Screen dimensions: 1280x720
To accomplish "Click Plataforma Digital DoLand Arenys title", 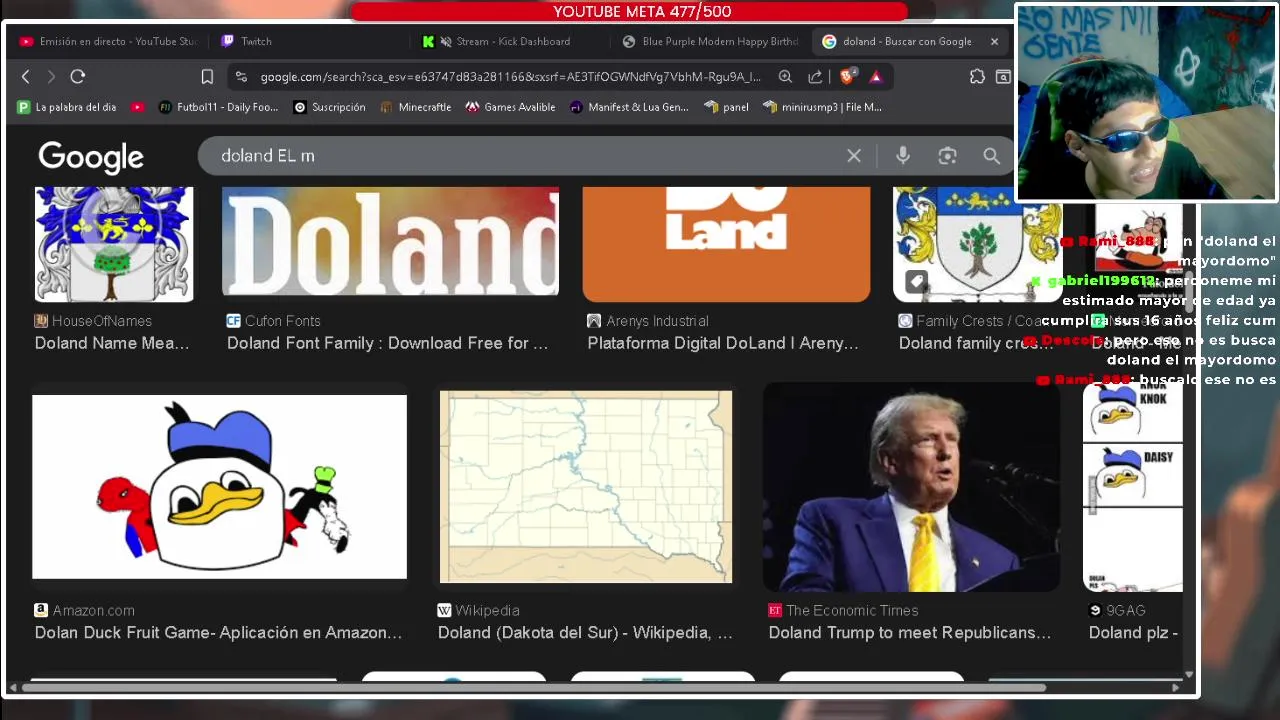I will pos(723,343).
